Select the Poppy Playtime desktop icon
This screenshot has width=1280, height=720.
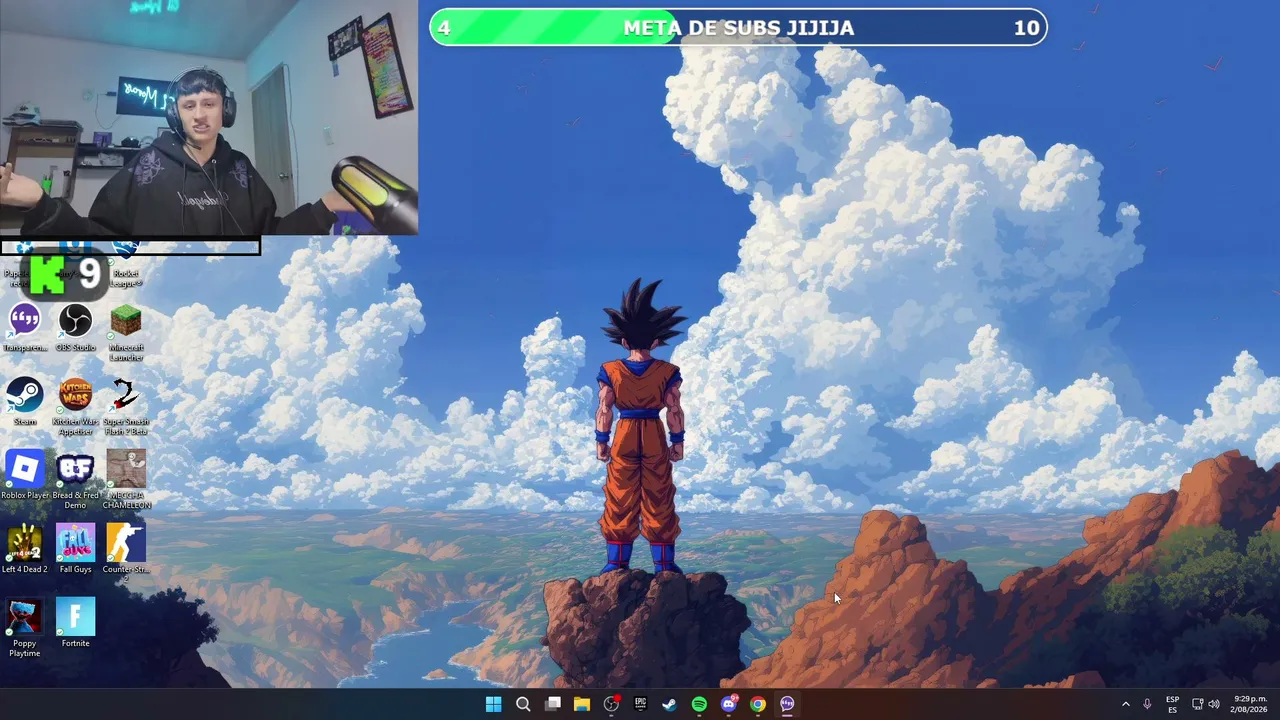(25, 628)
